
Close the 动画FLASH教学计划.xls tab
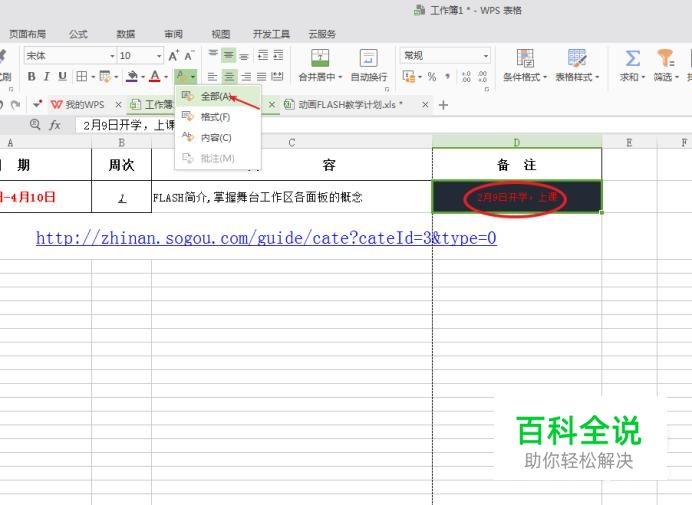[x=425, y=105]
